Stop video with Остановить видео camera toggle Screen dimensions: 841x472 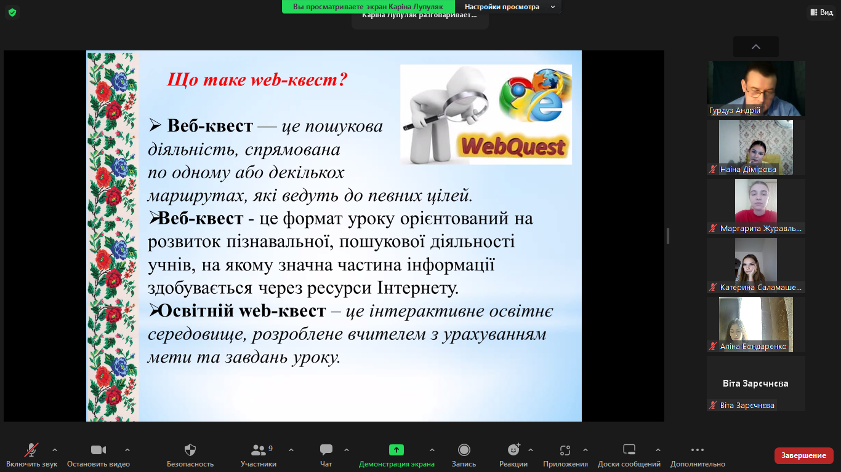[98, 451]
